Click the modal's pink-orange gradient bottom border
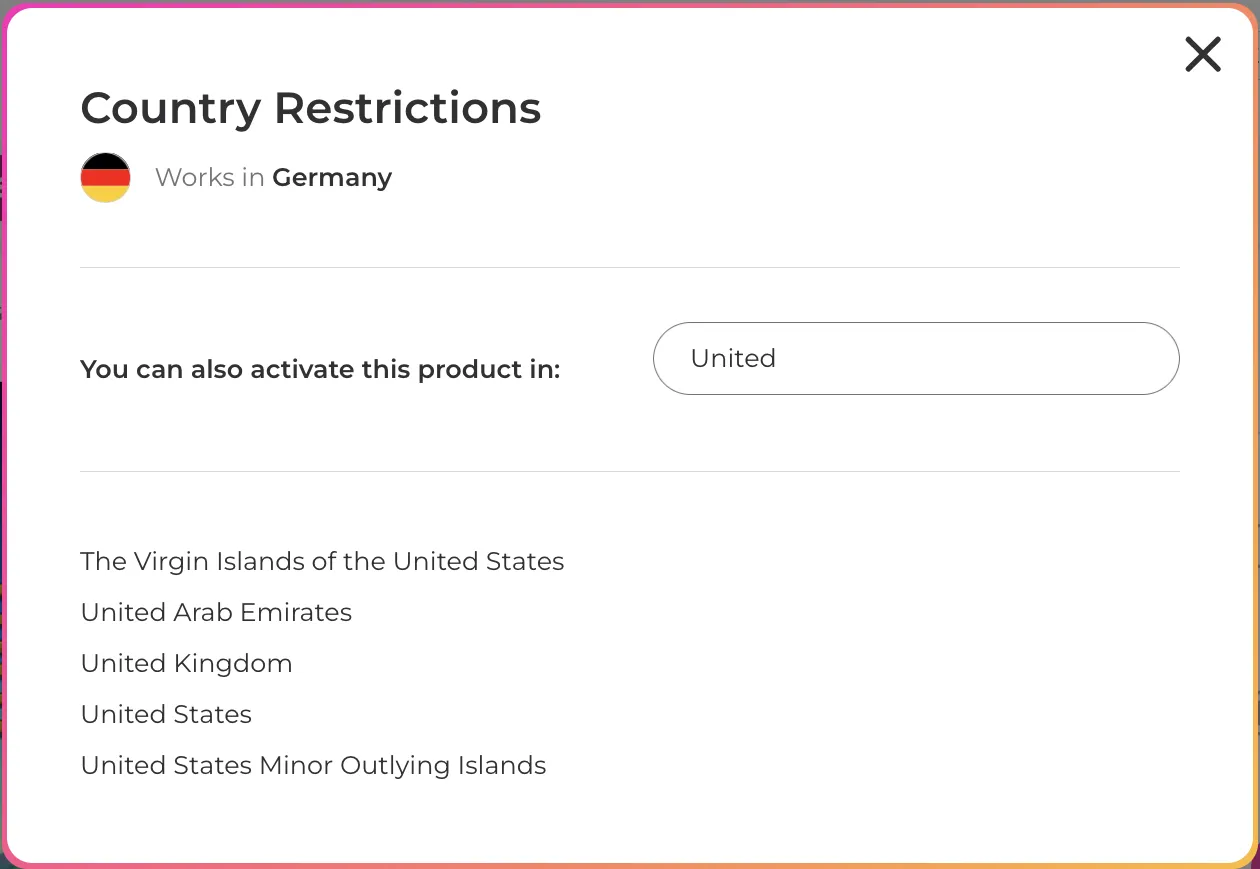Image resolution: width=1260 pixels, height=869 pixels. (630, 865)
